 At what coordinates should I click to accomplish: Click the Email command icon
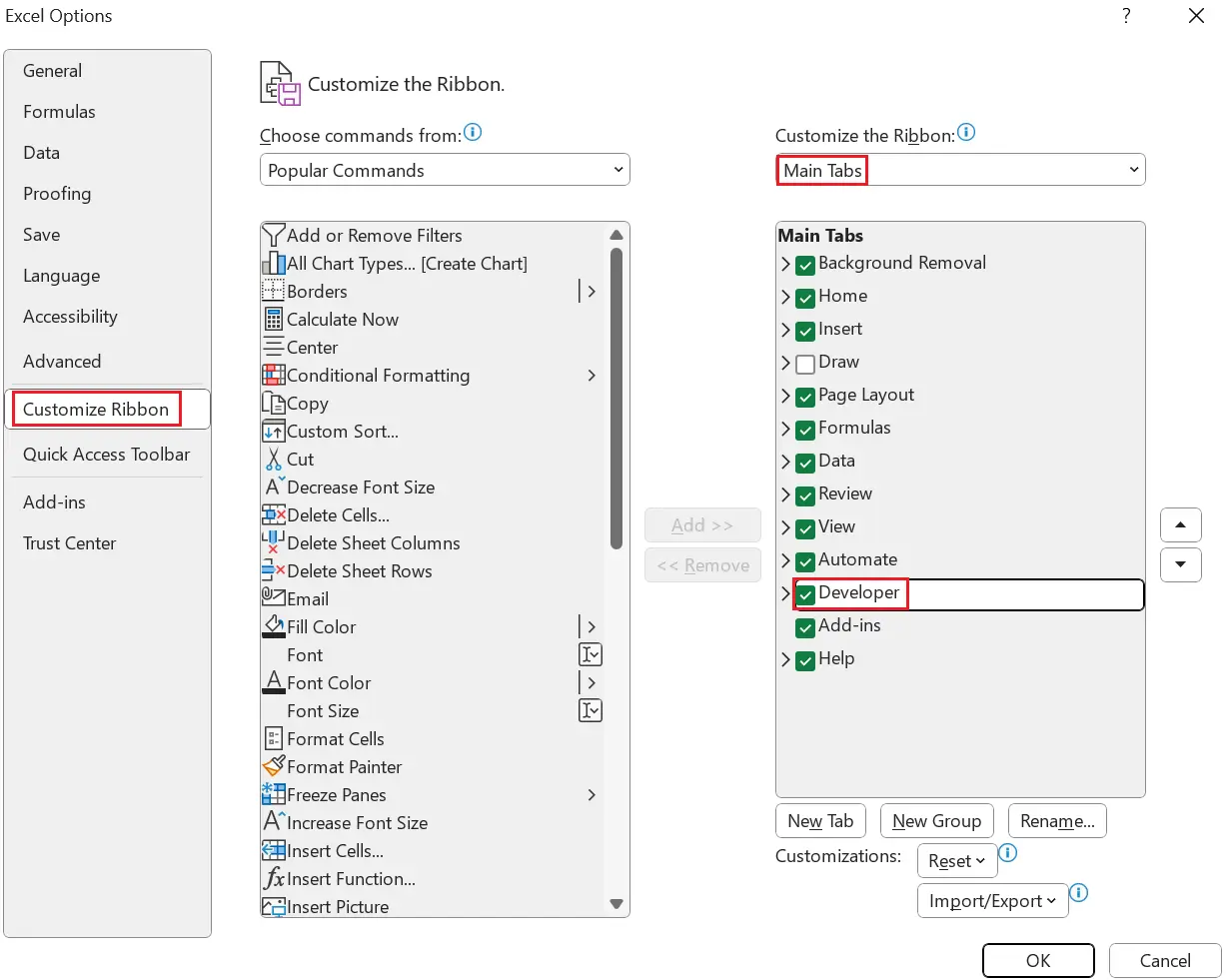pos(273,597)
